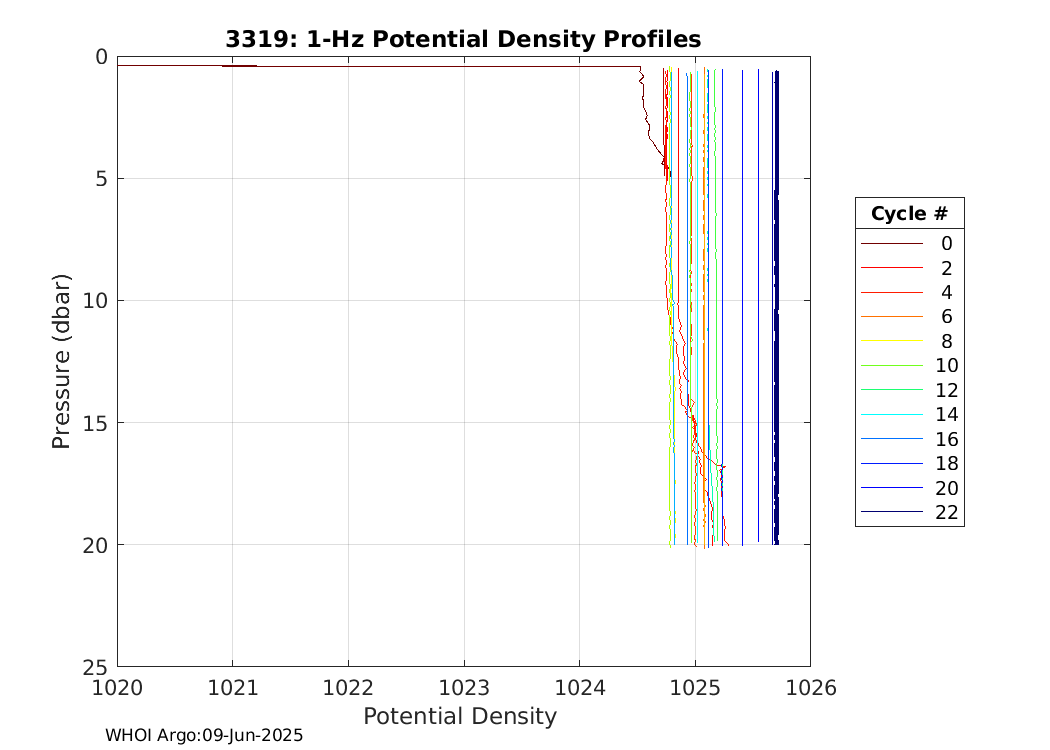The image size is (1050, 750).
Task: Click legend entry for cycle 4
Action: click(909, 293)
